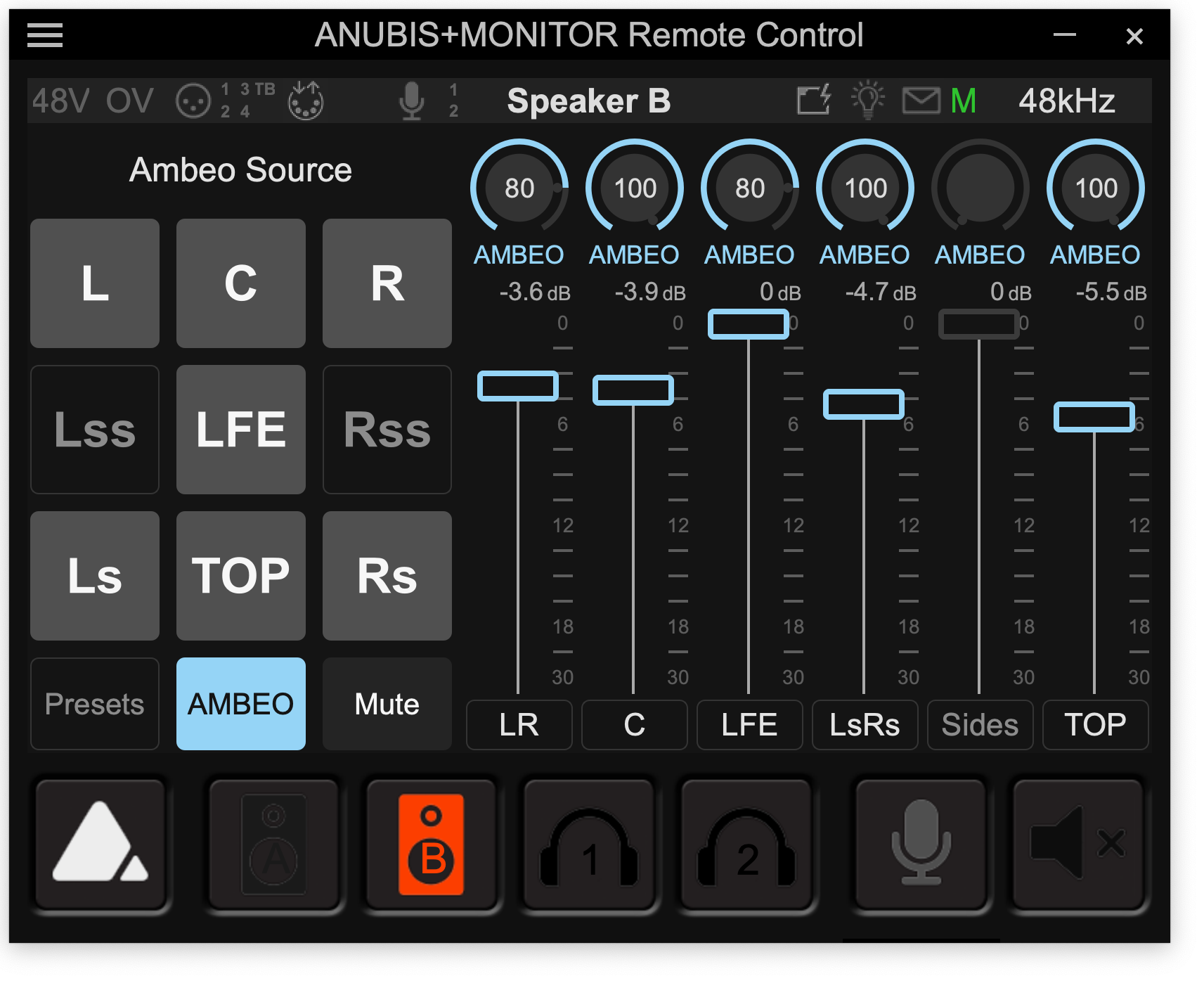Click the LsRs fader handle
The image size is (1204, 983).
pos(864,404)
